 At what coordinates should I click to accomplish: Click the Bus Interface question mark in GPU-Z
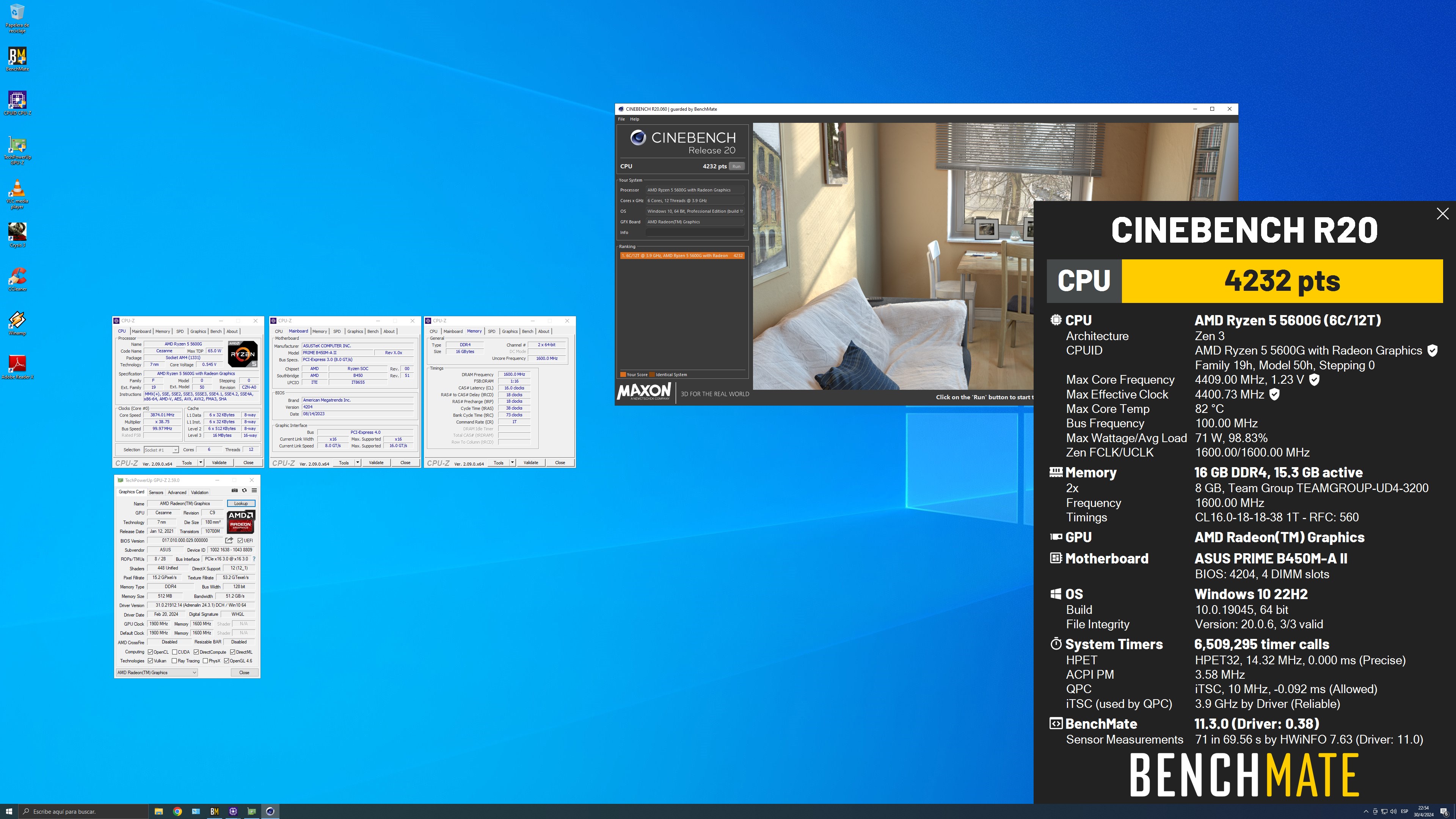[254, 559]
